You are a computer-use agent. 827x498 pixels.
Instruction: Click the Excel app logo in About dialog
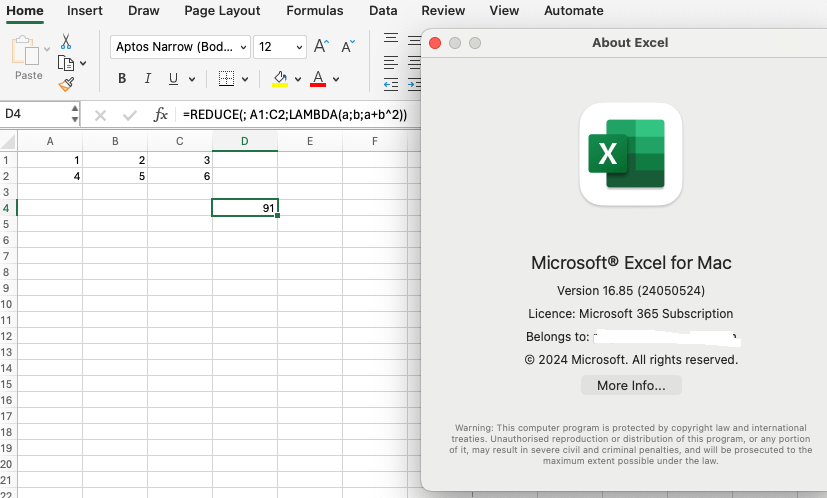[x=630, y=154]
